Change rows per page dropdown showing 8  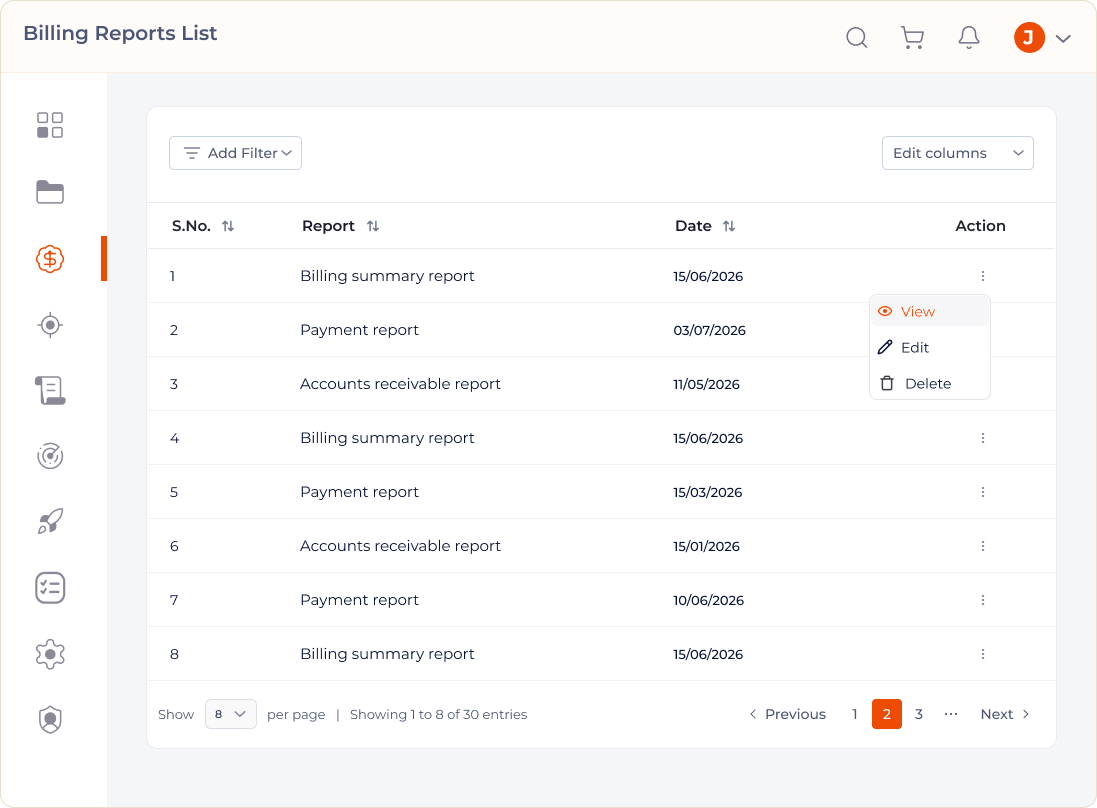230,714
